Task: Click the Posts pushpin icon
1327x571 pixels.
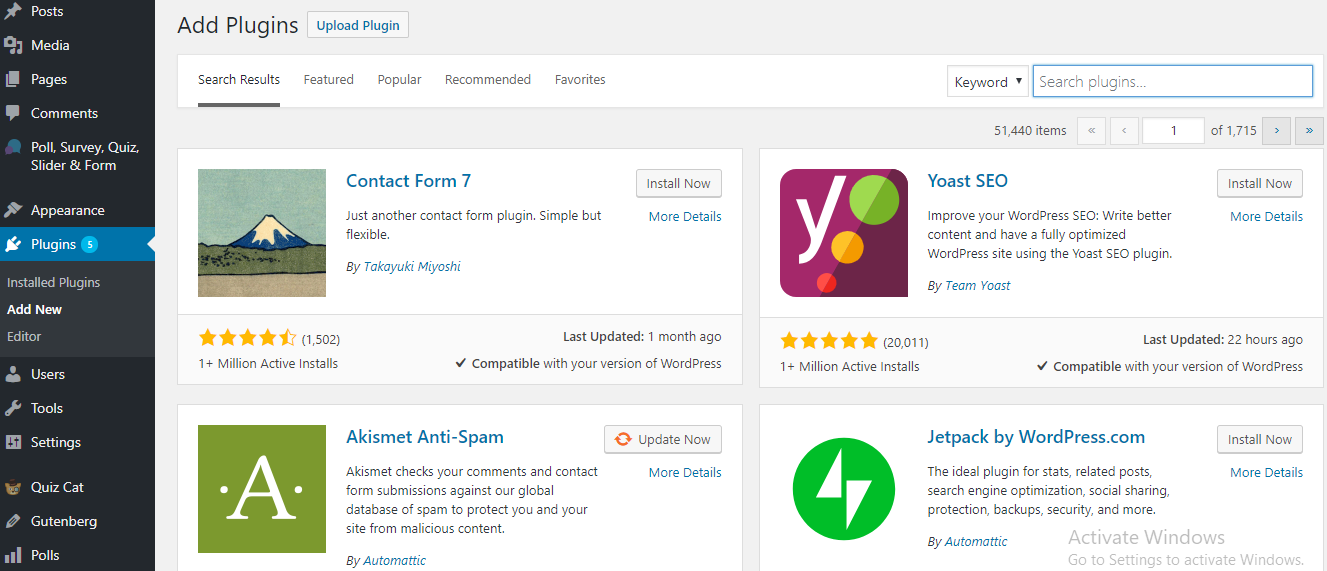Action: pyautogui.click(x=13, y=11)
